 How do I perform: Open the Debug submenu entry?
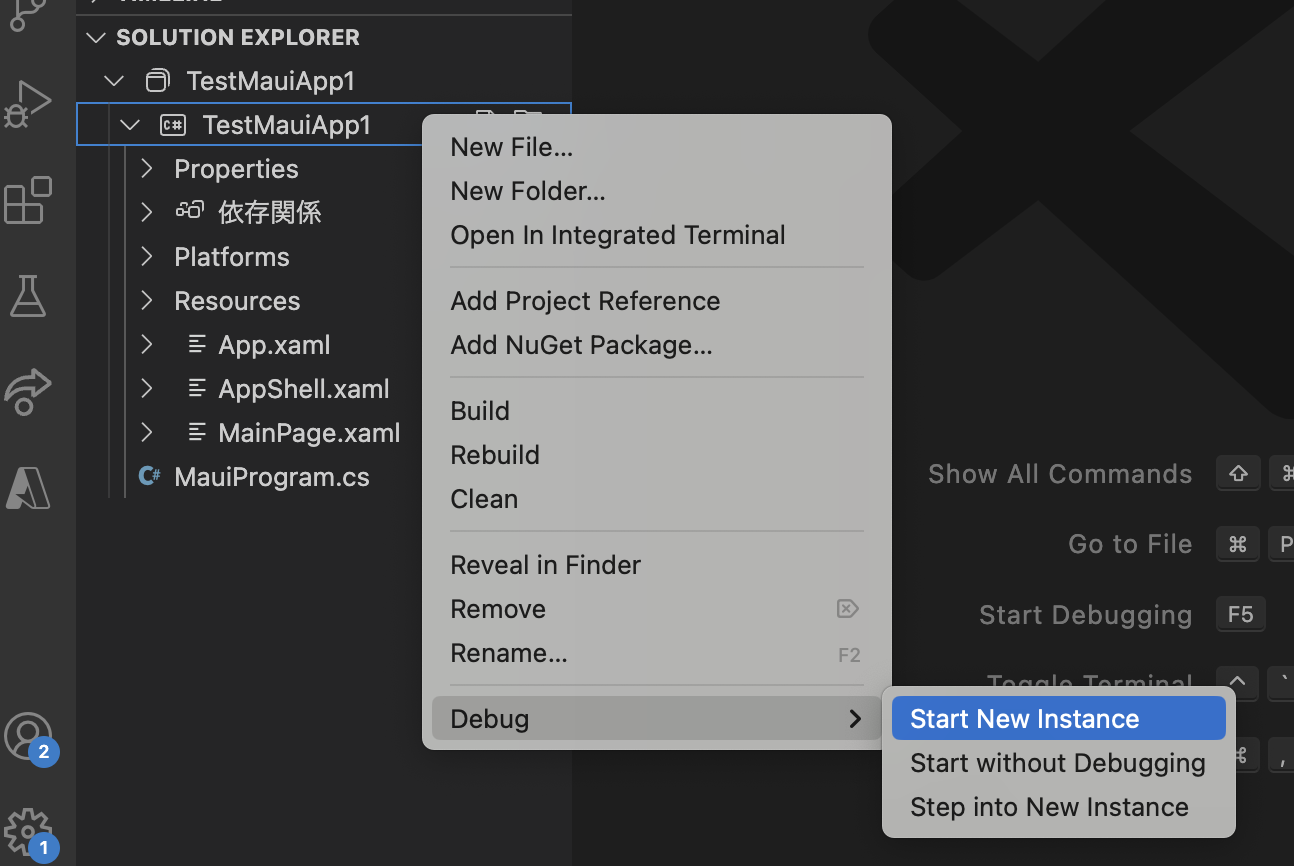pos(656,718)
